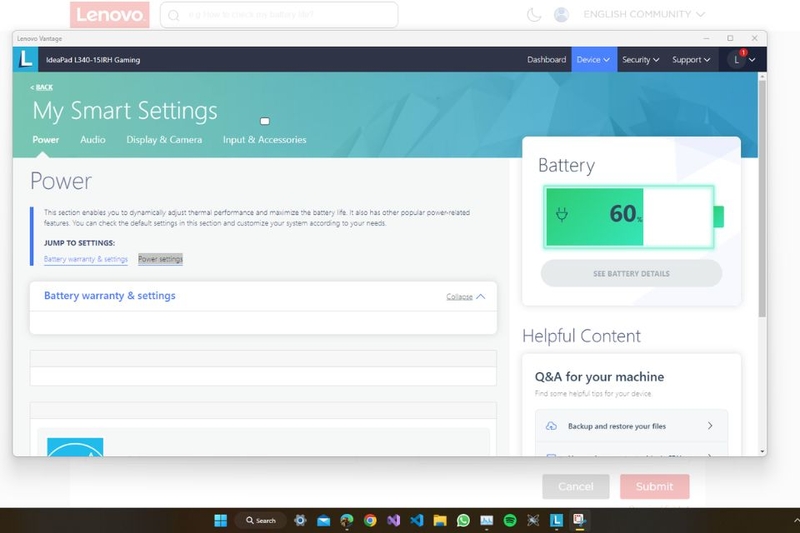Jump to Power settings link
This screenshot has height=533, width=800.
(x=161, y=259)
